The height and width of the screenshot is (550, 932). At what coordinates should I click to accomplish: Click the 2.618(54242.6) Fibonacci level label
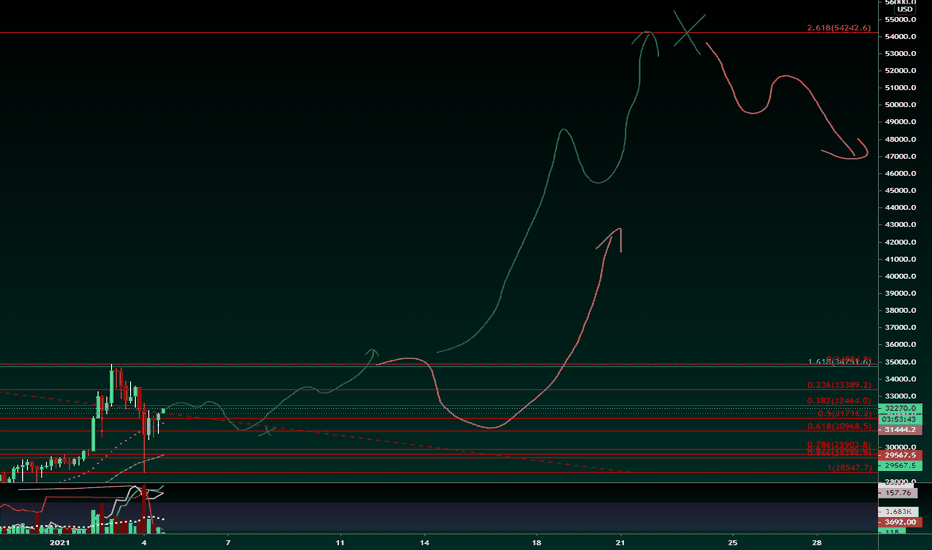point(839,28)
